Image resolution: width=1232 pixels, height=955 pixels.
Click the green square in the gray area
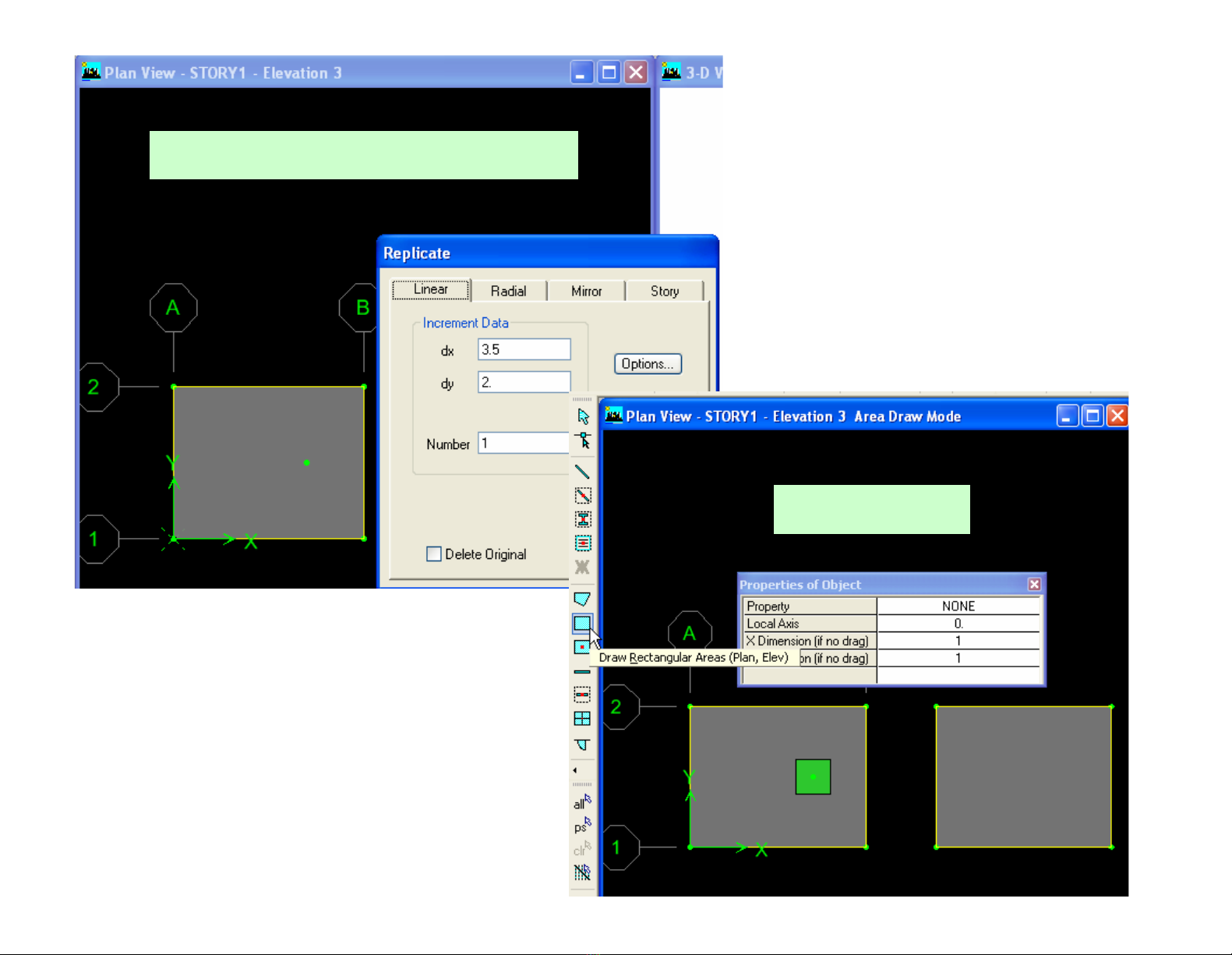(813, 776)
